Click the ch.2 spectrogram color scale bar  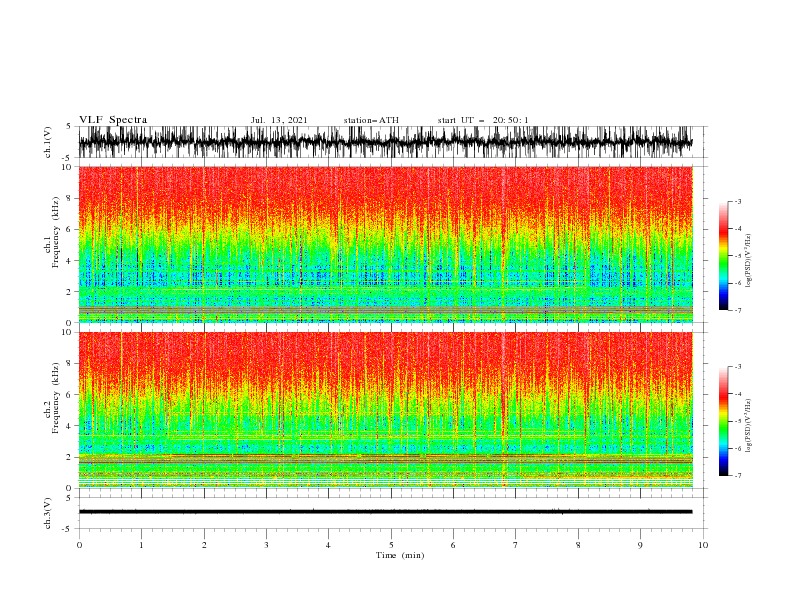(723, 421)
